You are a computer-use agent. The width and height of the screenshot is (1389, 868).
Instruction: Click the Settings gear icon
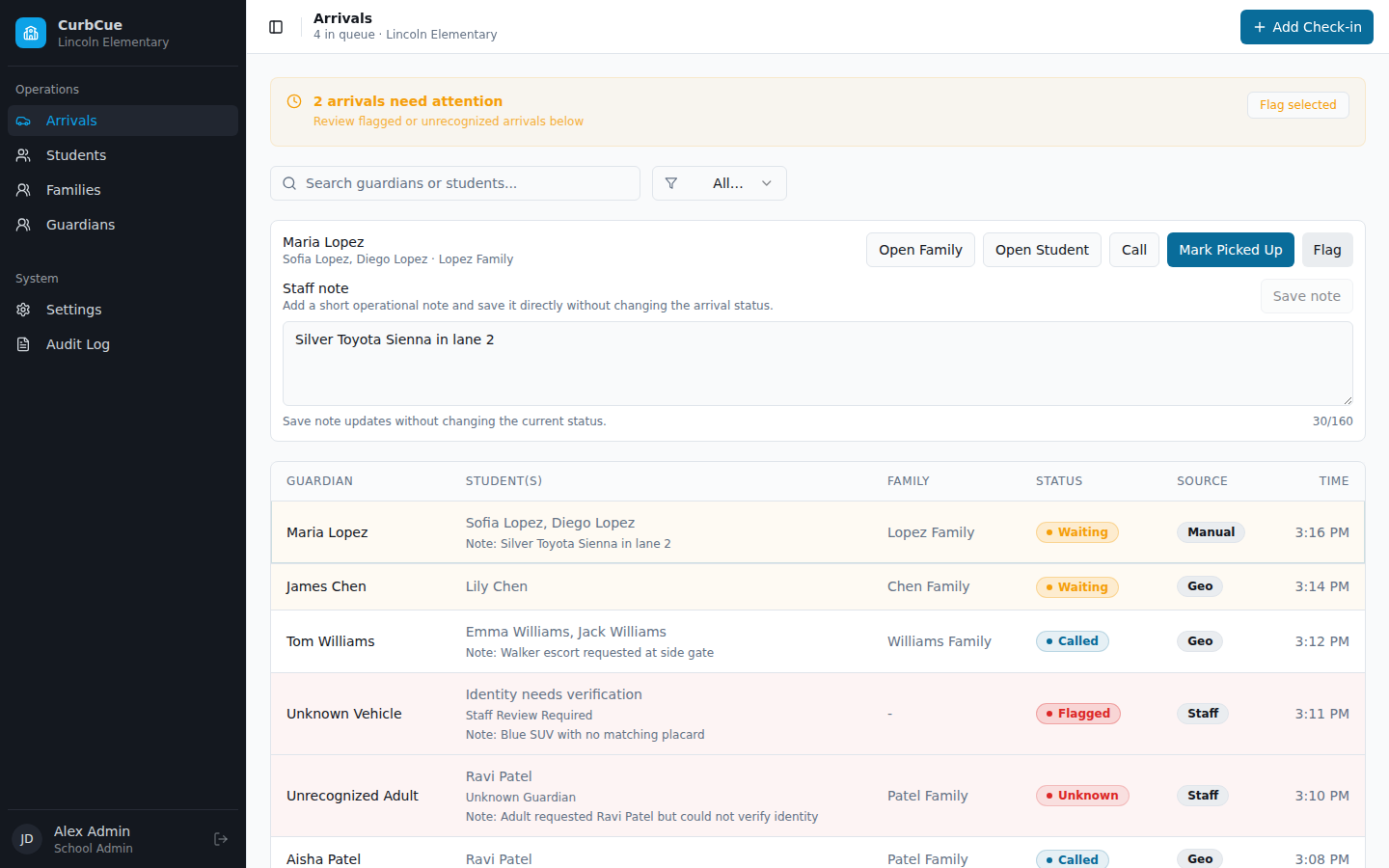tap(23, 310)
